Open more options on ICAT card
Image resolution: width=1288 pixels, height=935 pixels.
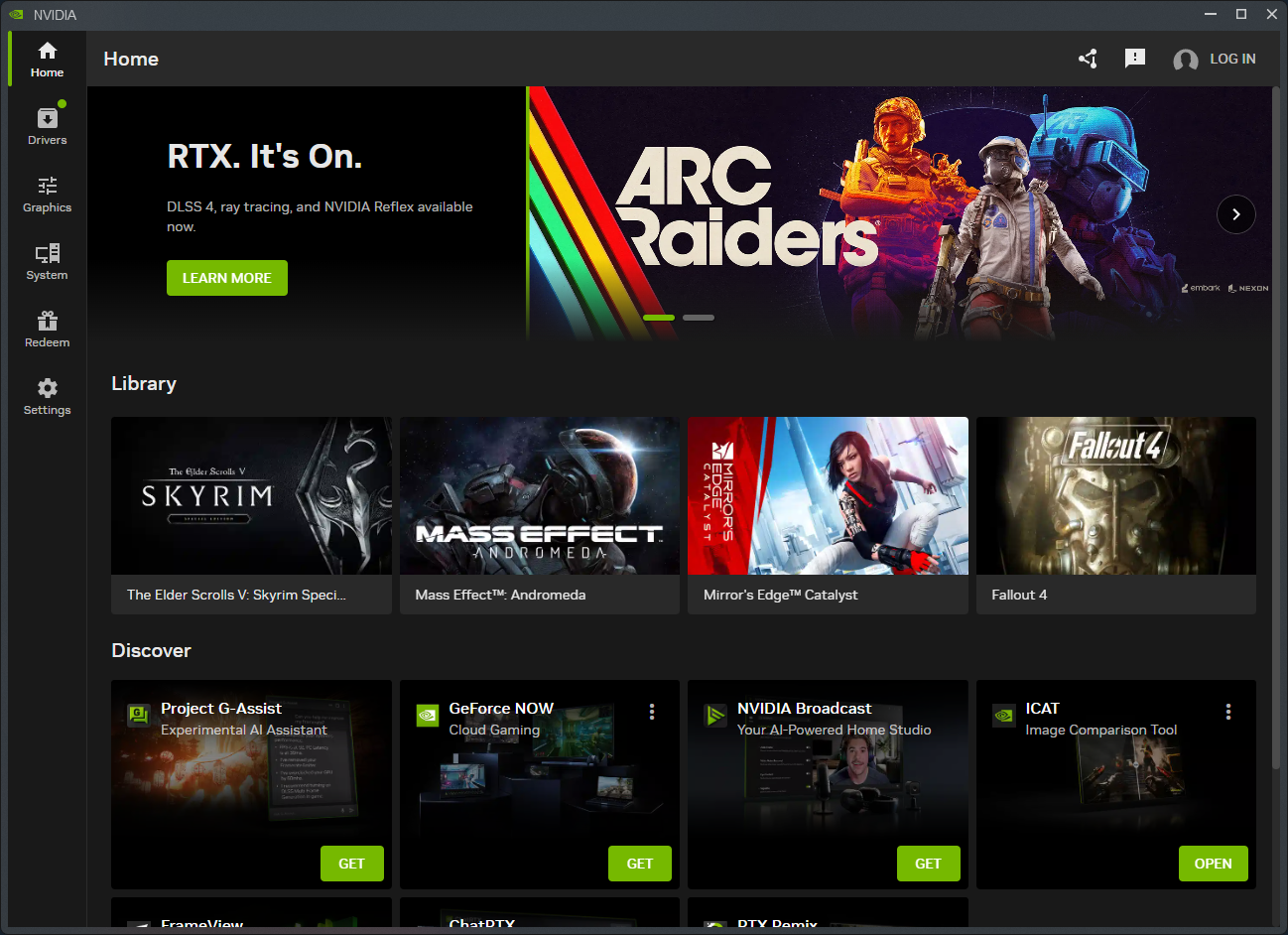pos(1228,712)
